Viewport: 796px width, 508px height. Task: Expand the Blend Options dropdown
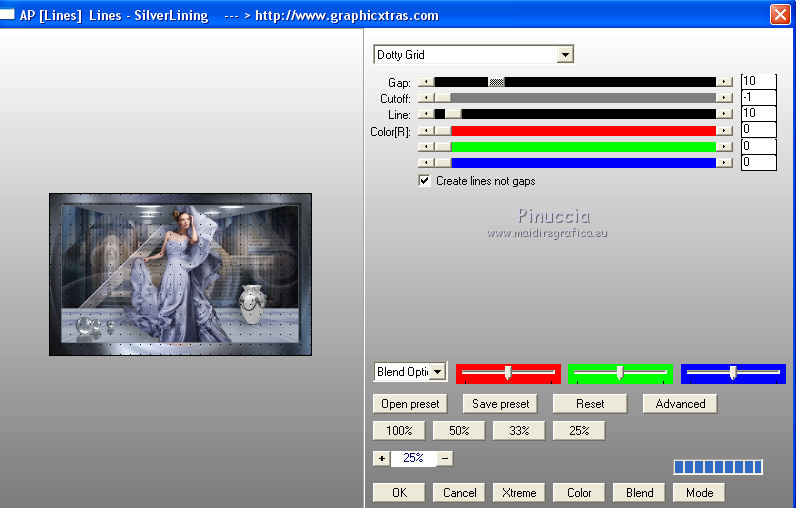(x=438, y=372)
